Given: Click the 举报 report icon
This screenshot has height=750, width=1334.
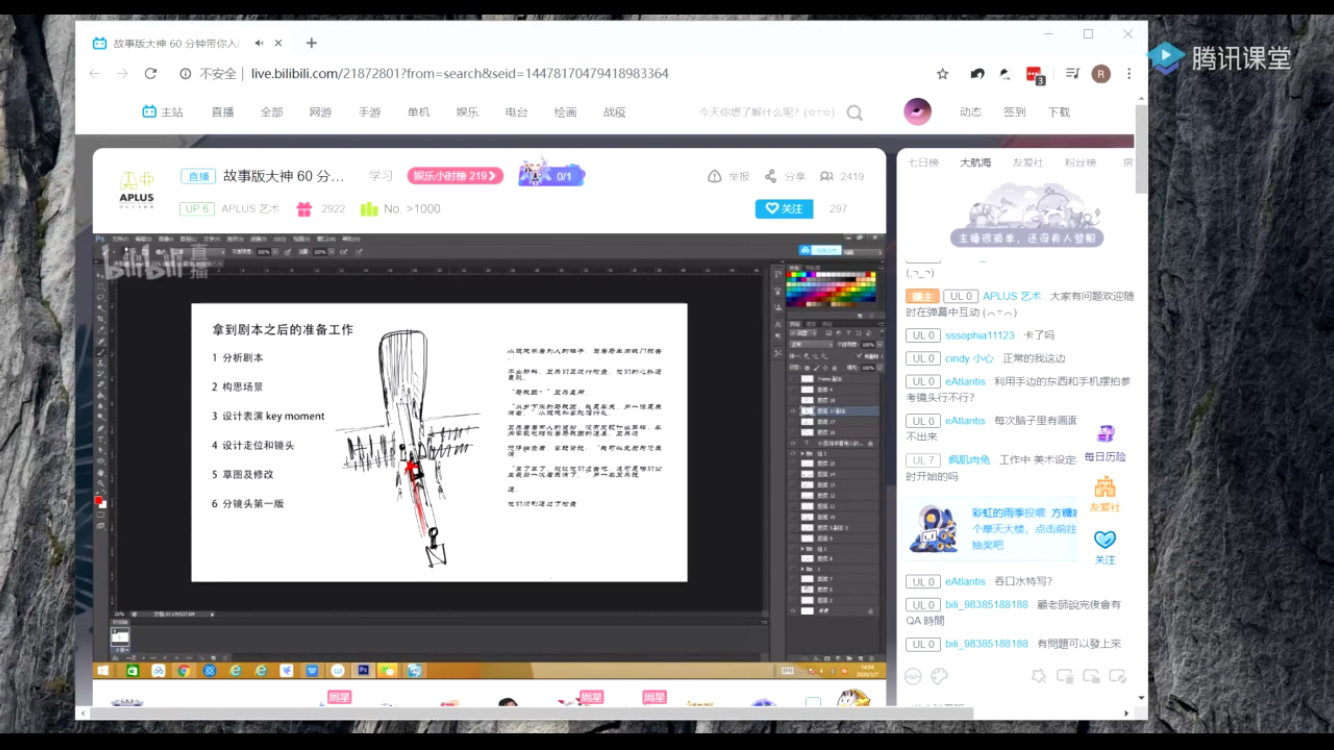Looking at the screenshot, I should pyautogui.click(x=715, y=176).
